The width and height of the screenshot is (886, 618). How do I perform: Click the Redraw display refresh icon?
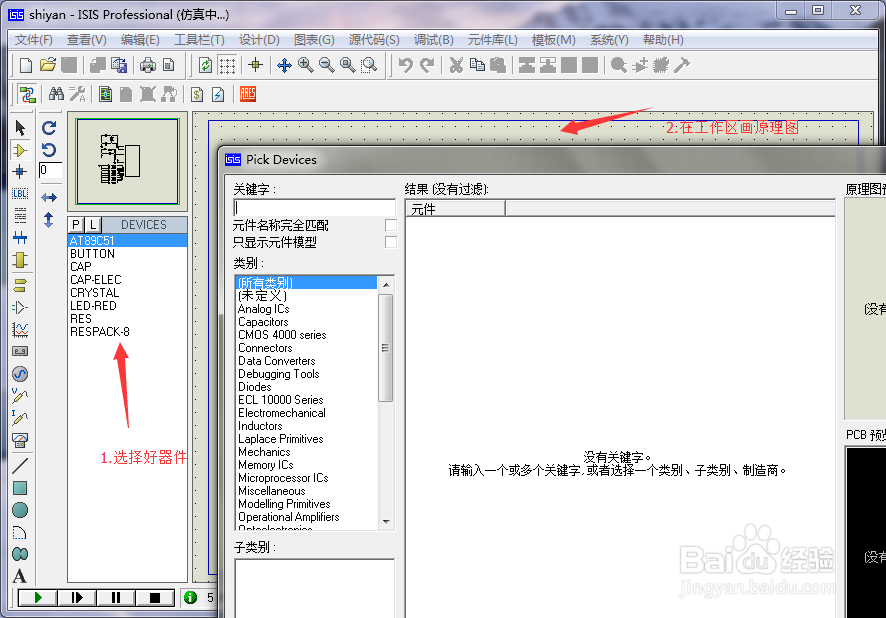(x=205, y=65)
